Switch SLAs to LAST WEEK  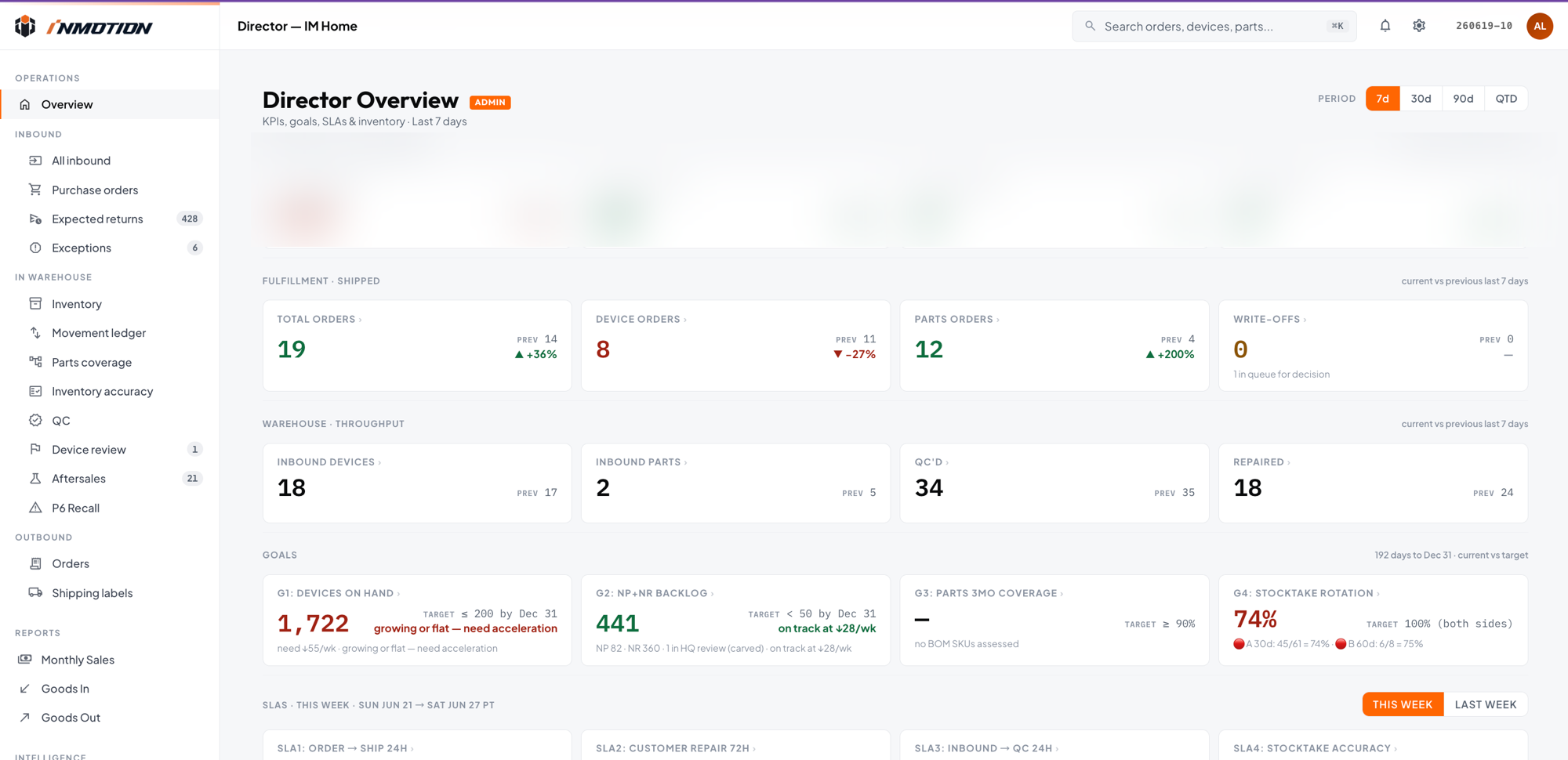(x=1486, y=704)
